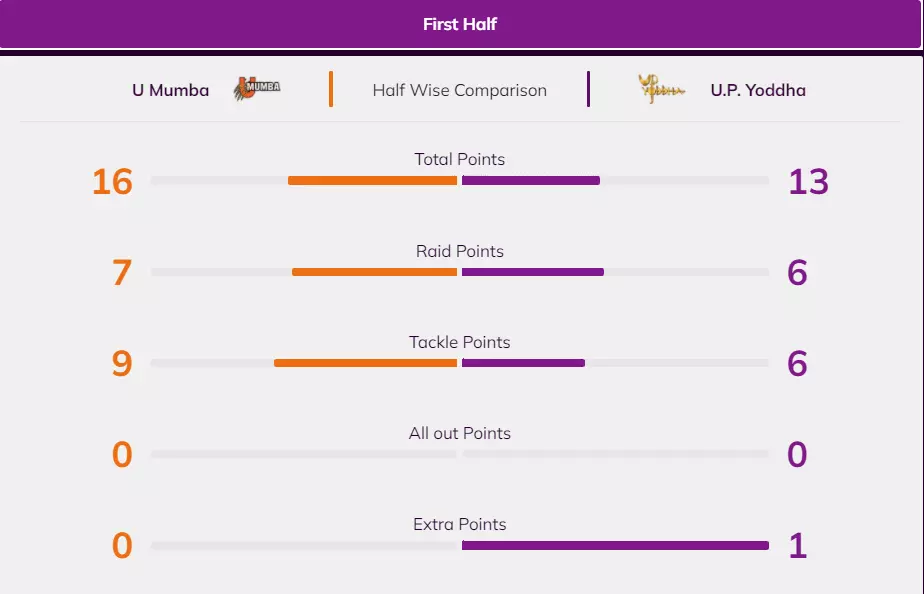The image size is (924, 594).
Task: Click the orange divider beside U Mumba logo
Action: pos(331,89)
